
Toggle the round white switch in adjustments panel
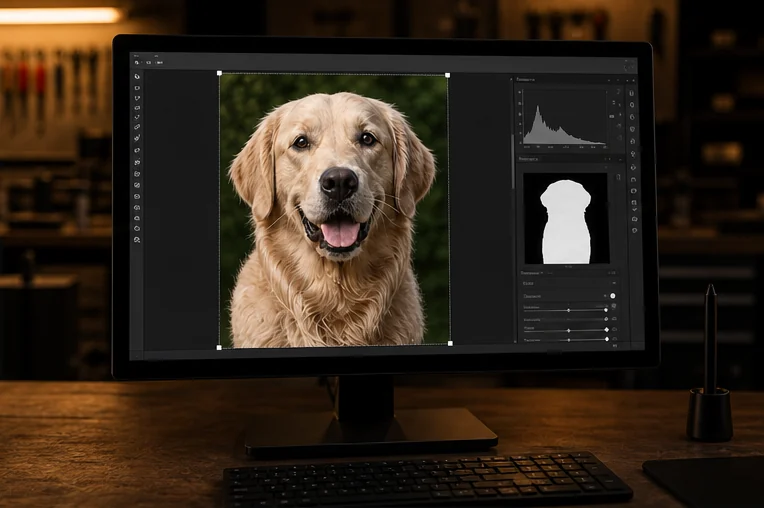click(x=613, y=296)
